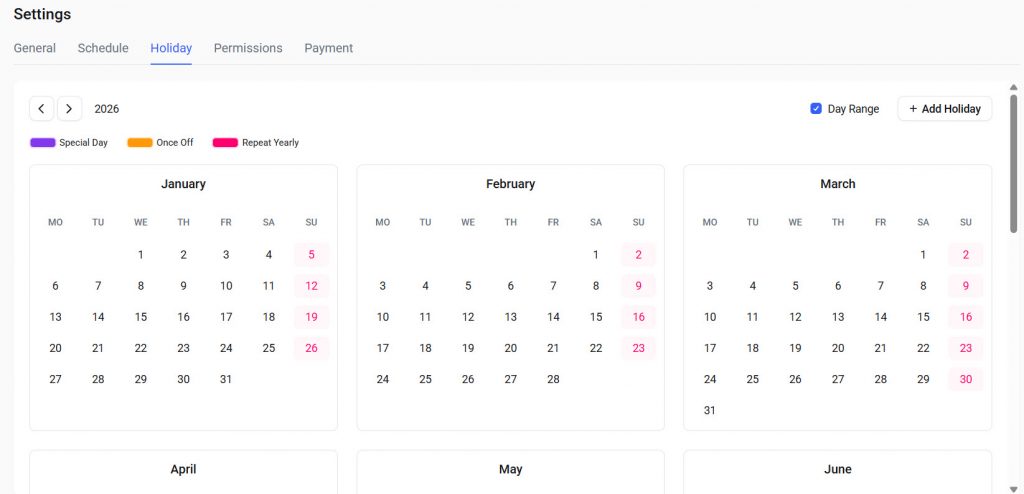Click the purple Special Day swatch
Image resolution: width=1024 pixels, height=494 pixels.
click(x=42, y=143)
